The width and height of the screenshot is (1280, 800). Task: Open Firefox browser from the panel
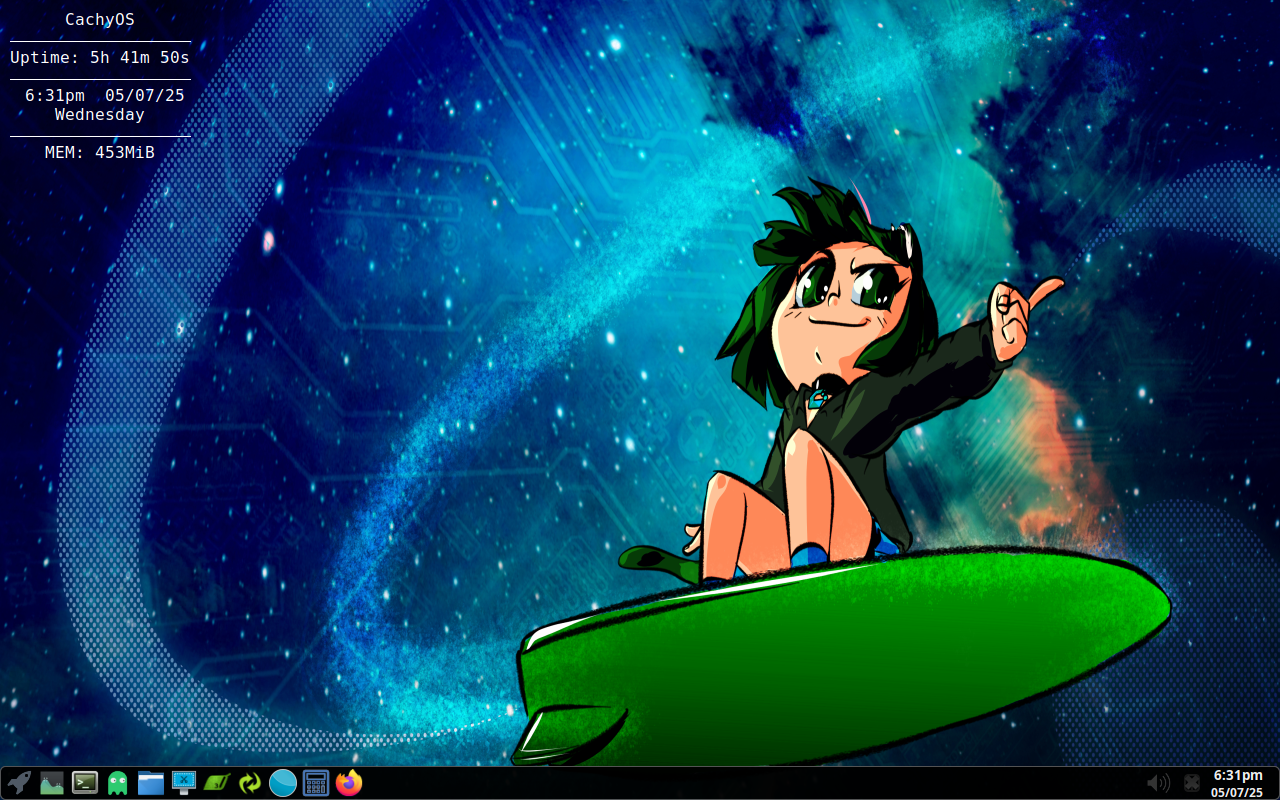pyautogui.click(x=349, y=783)
